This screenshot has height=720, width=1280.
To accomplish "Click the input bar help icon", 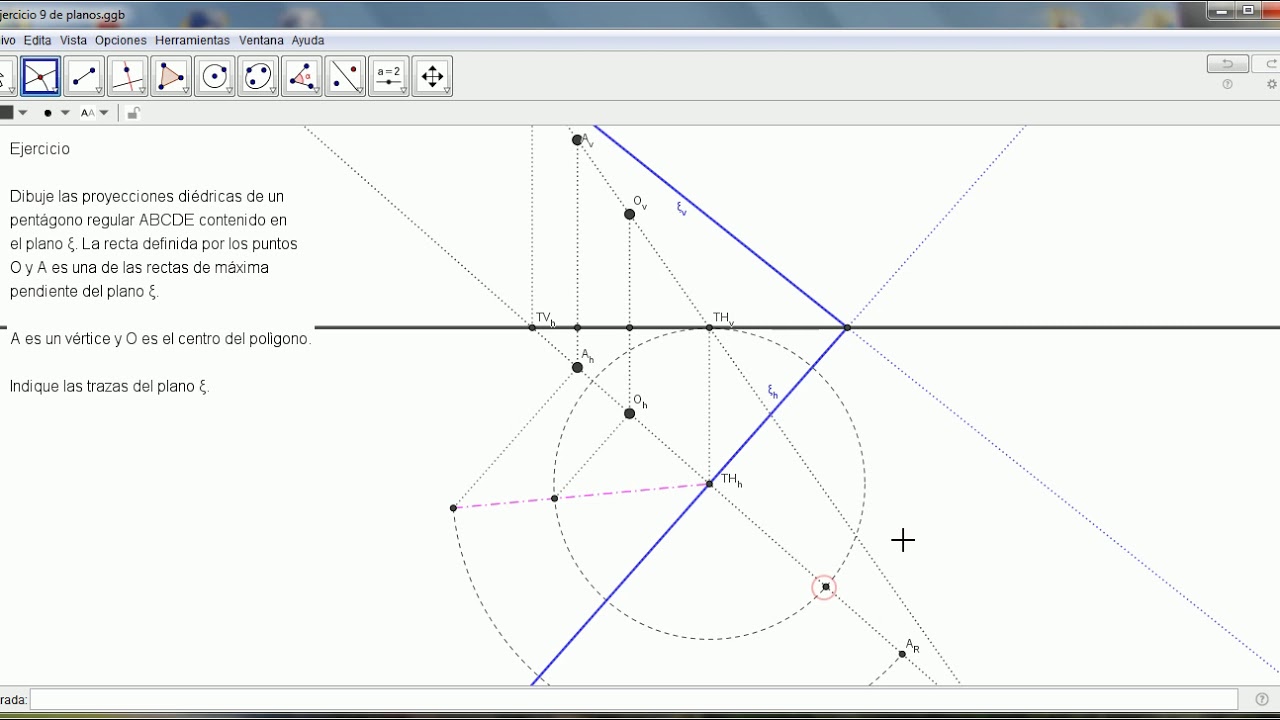I will click(1261, 699).
